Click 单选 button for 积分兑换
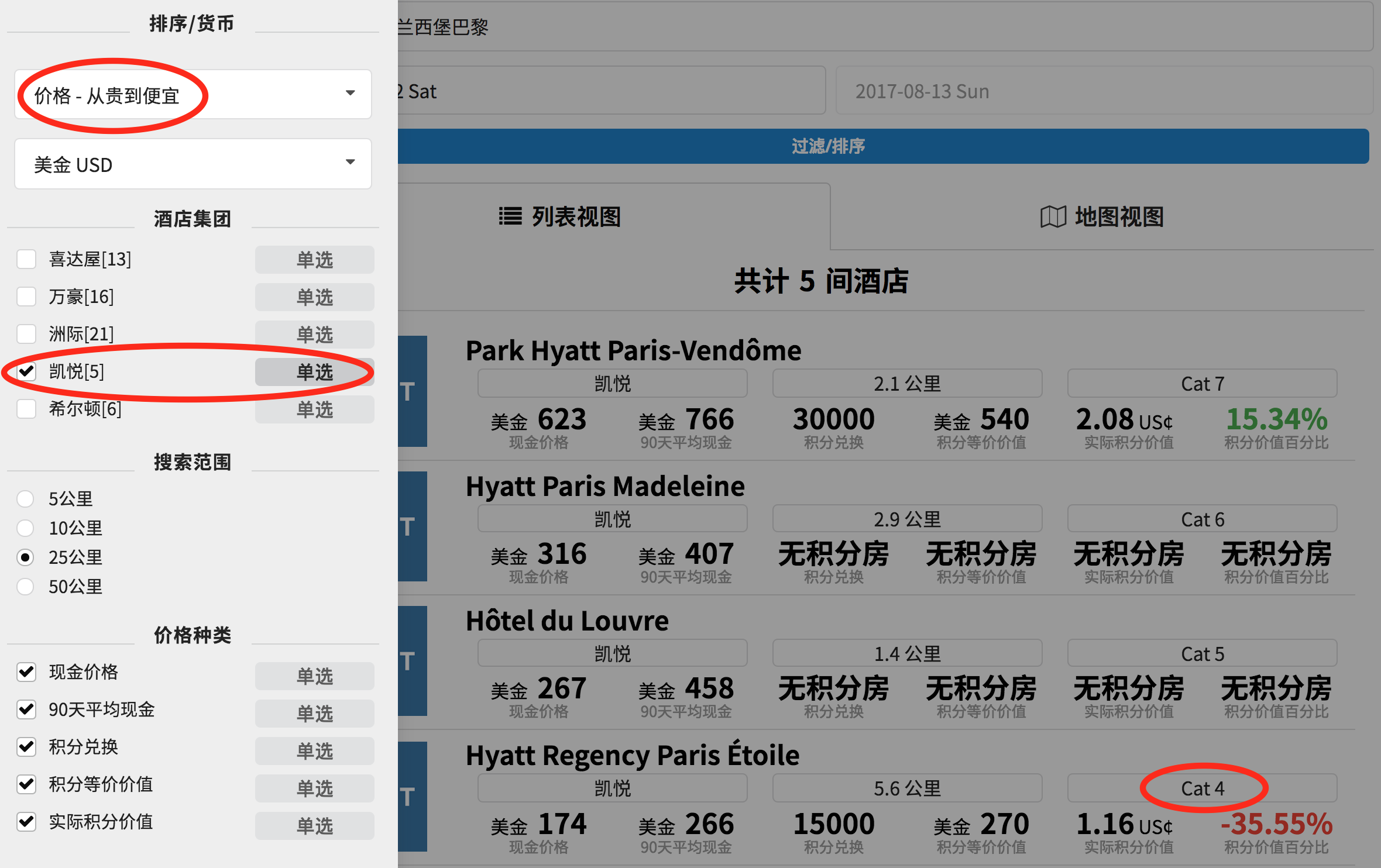This screenshot has width=1381, height=868. pos(315,751)
